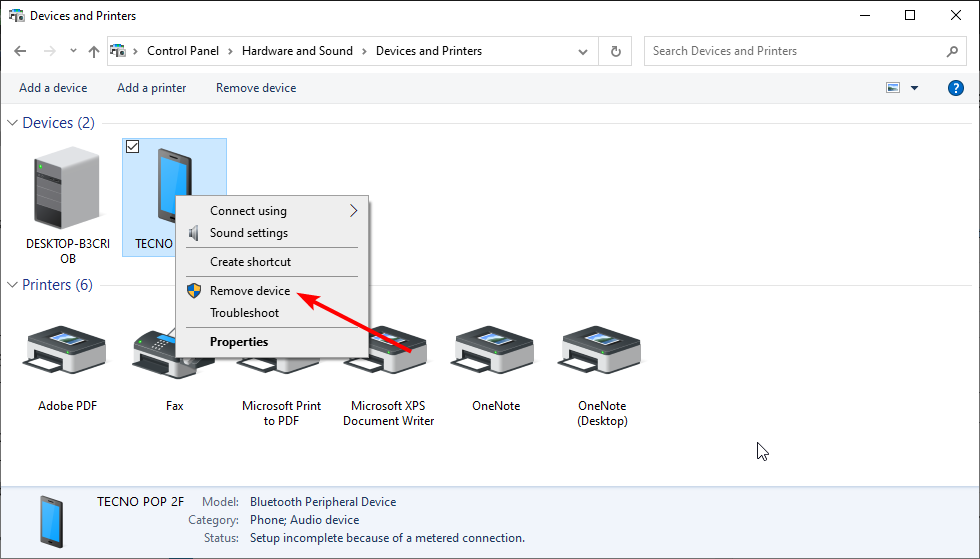This screenshot has height=559, width=980.
Task: Click the Bluetooth Peripheral Device model text
Action: point(323,501)
